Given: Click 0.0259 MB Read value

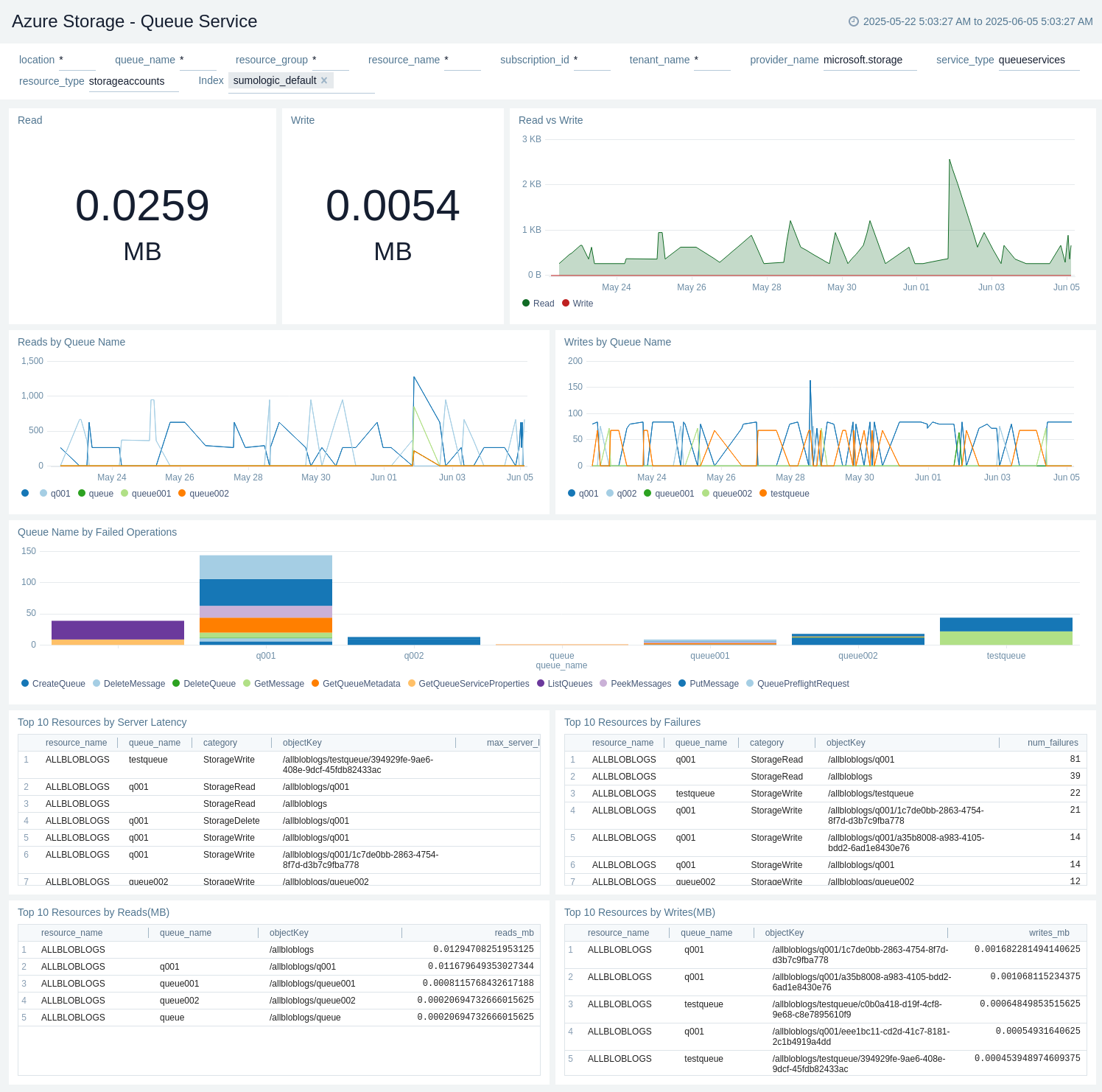Looking at the screenshot, I should [142, 223].
